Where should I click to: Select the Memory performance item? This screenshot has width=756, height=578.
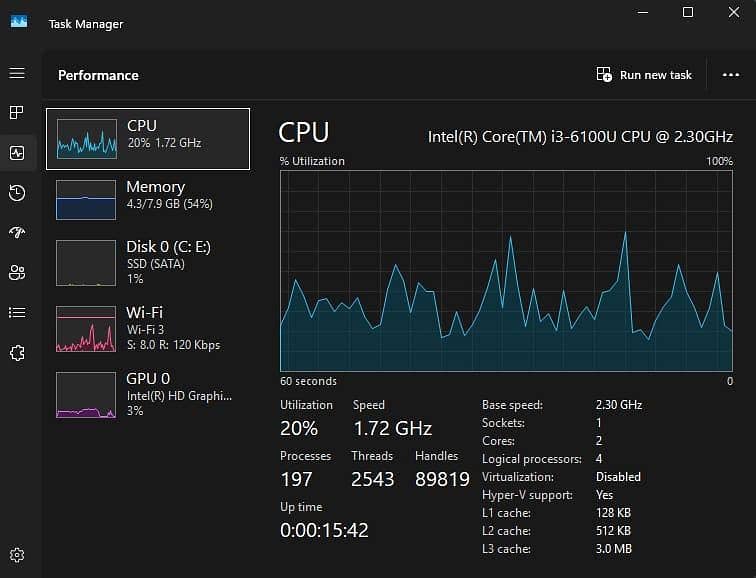coord(148,199)
